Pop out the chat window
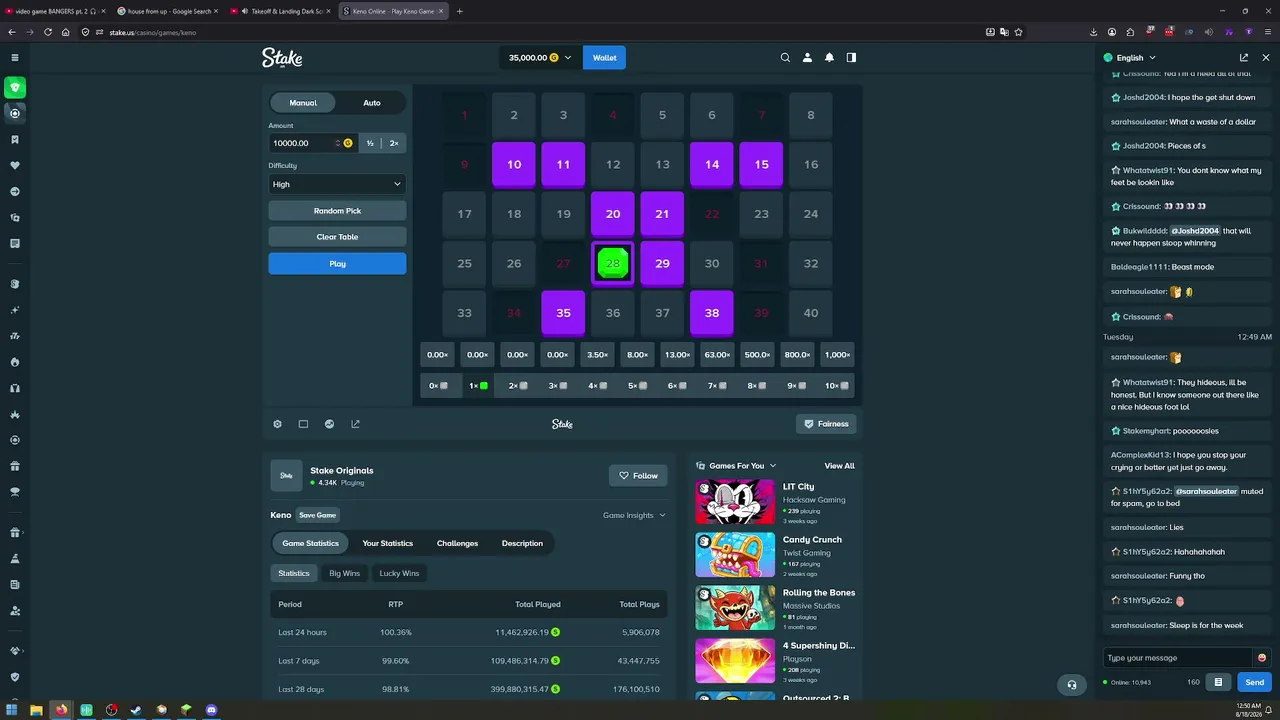The image size is (1280, 720). 1244,58
